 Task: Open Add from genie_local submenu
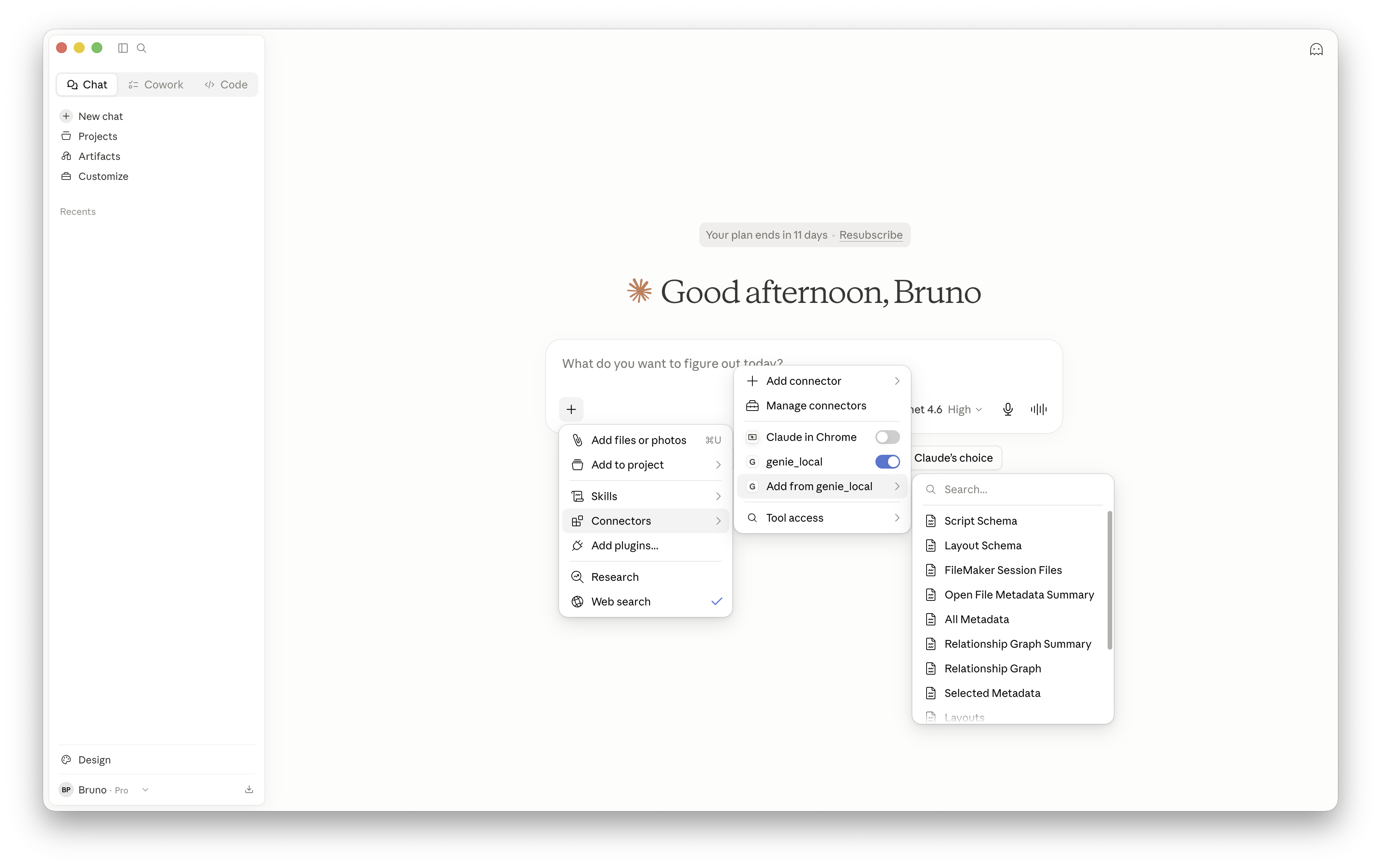point(822,487)
